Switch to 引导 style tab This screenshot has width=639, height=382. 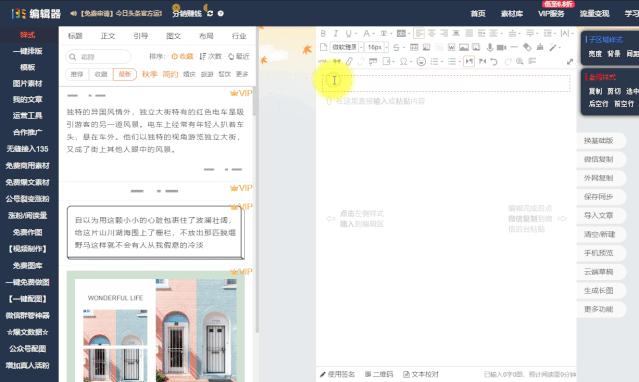141,36
